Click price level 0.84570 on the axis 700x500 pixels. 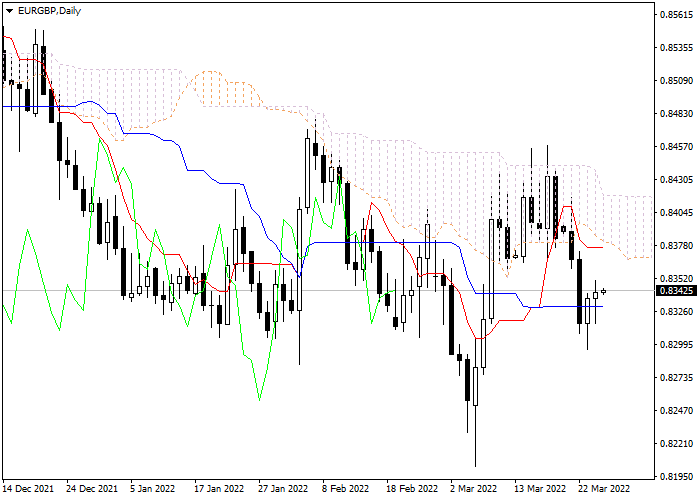(676, 146)
